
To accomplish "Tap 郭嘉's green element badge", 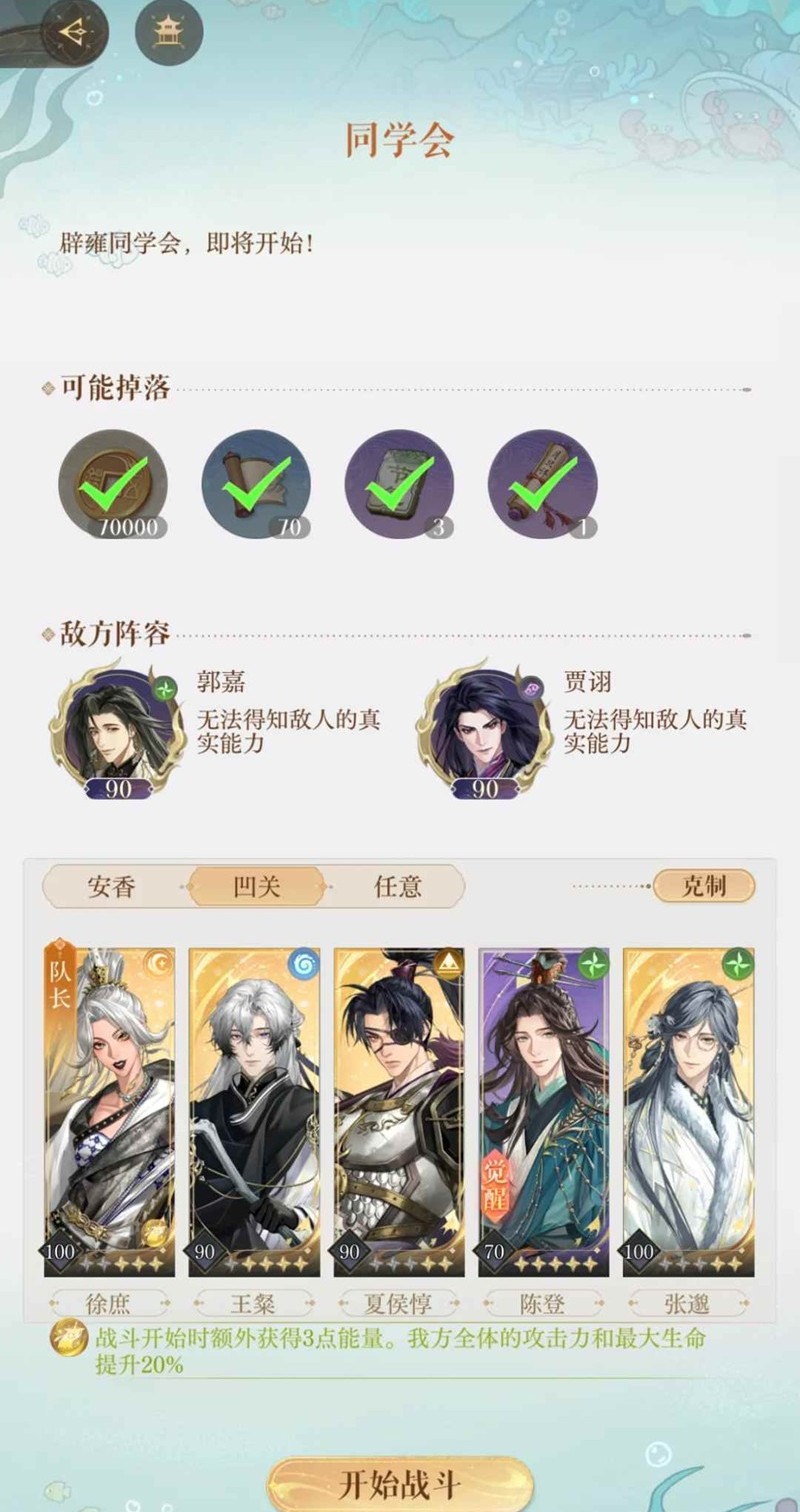I will click(x=165, y=687).
